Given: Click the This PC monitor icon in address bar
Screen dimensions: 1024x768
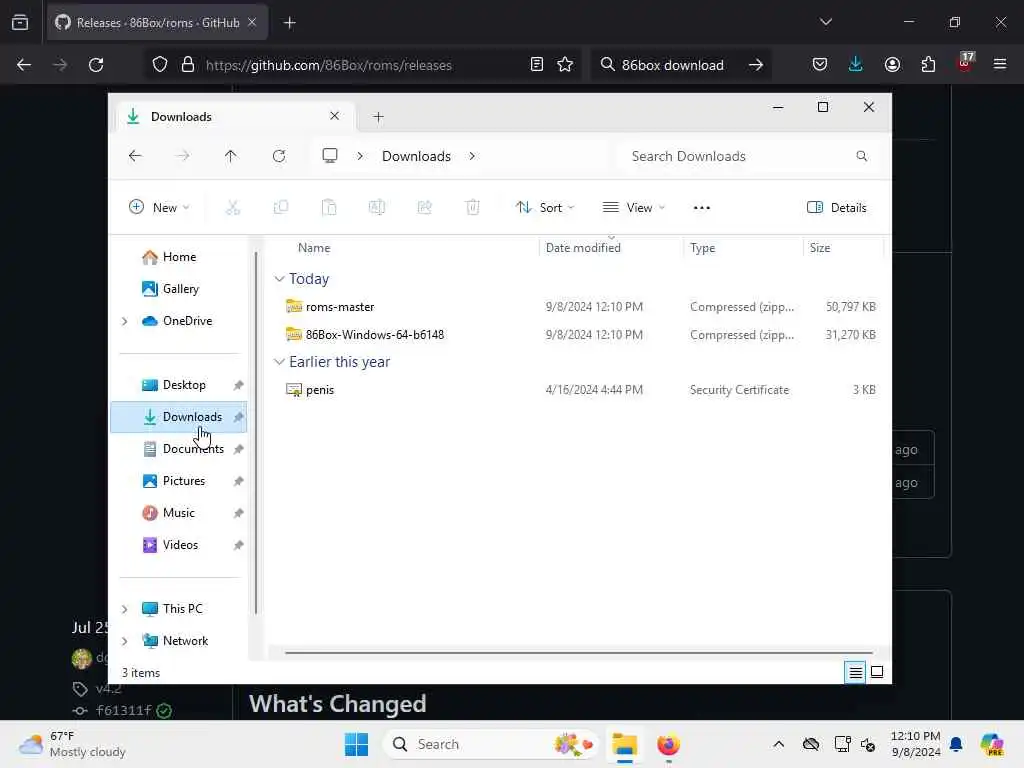Looking at the screenshot, I should pyautogui.click(x=330, y=155).
